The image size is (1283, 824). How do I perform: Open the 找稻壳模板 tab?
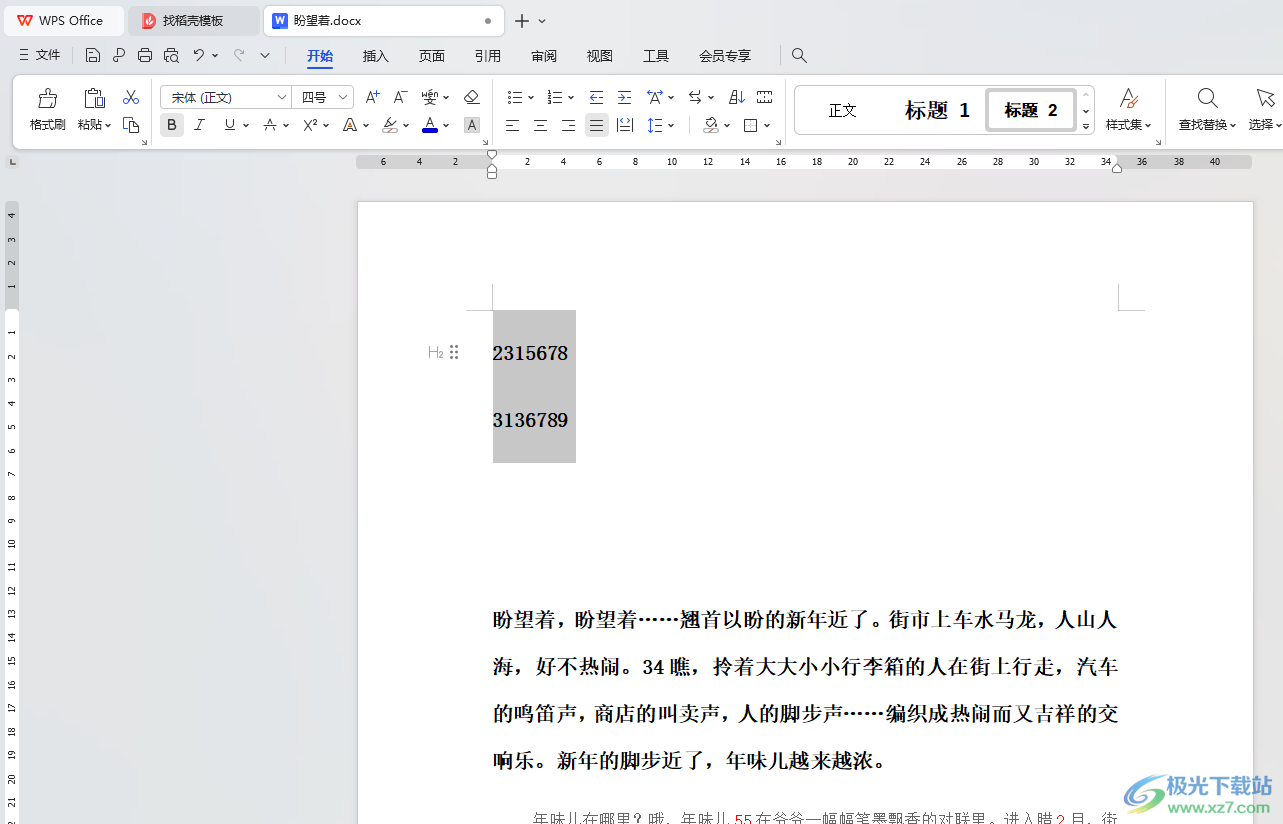coord(193,20)
